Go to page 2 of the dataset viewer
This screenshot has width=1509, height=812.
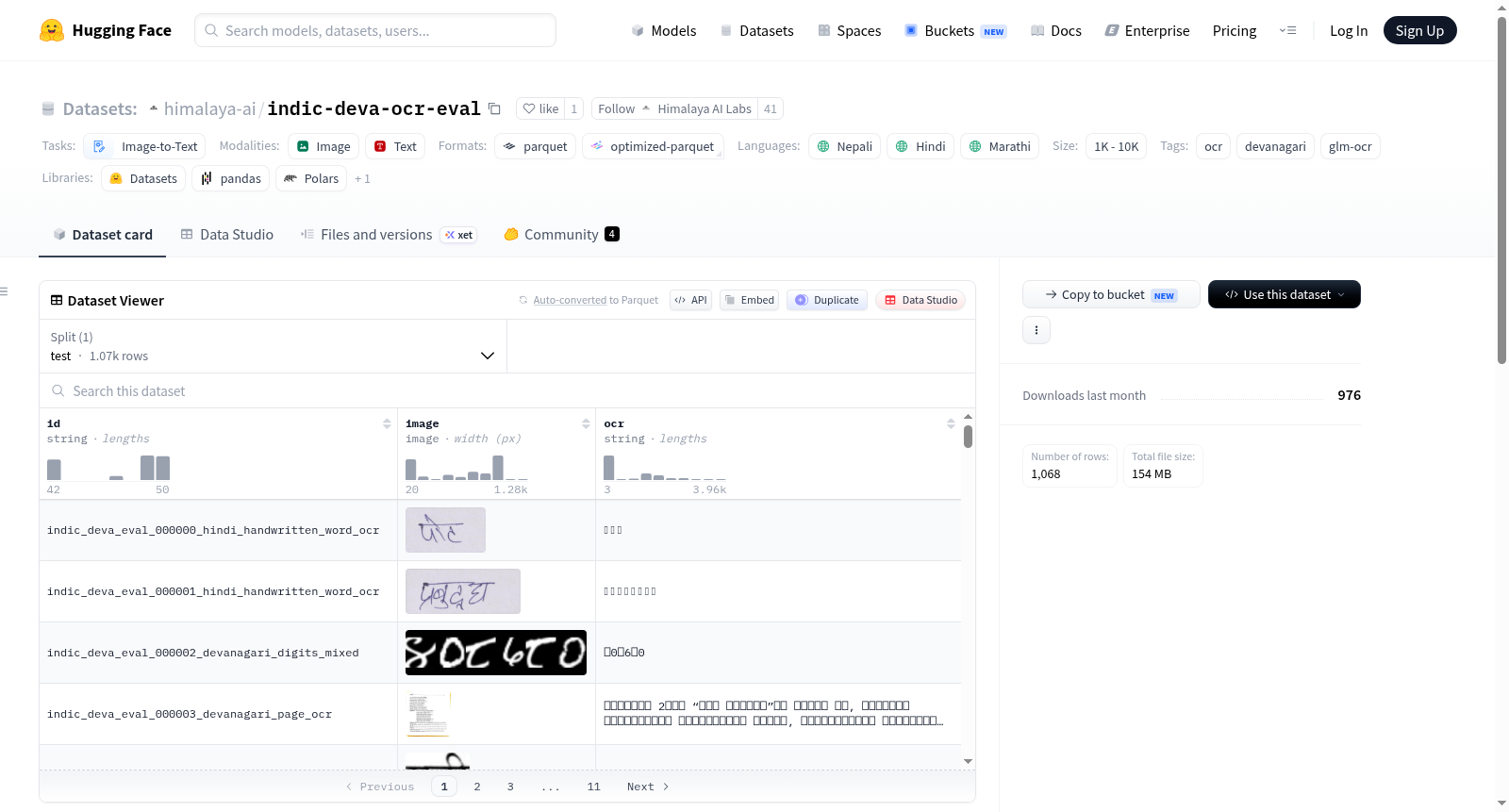[x=477, y=787]
